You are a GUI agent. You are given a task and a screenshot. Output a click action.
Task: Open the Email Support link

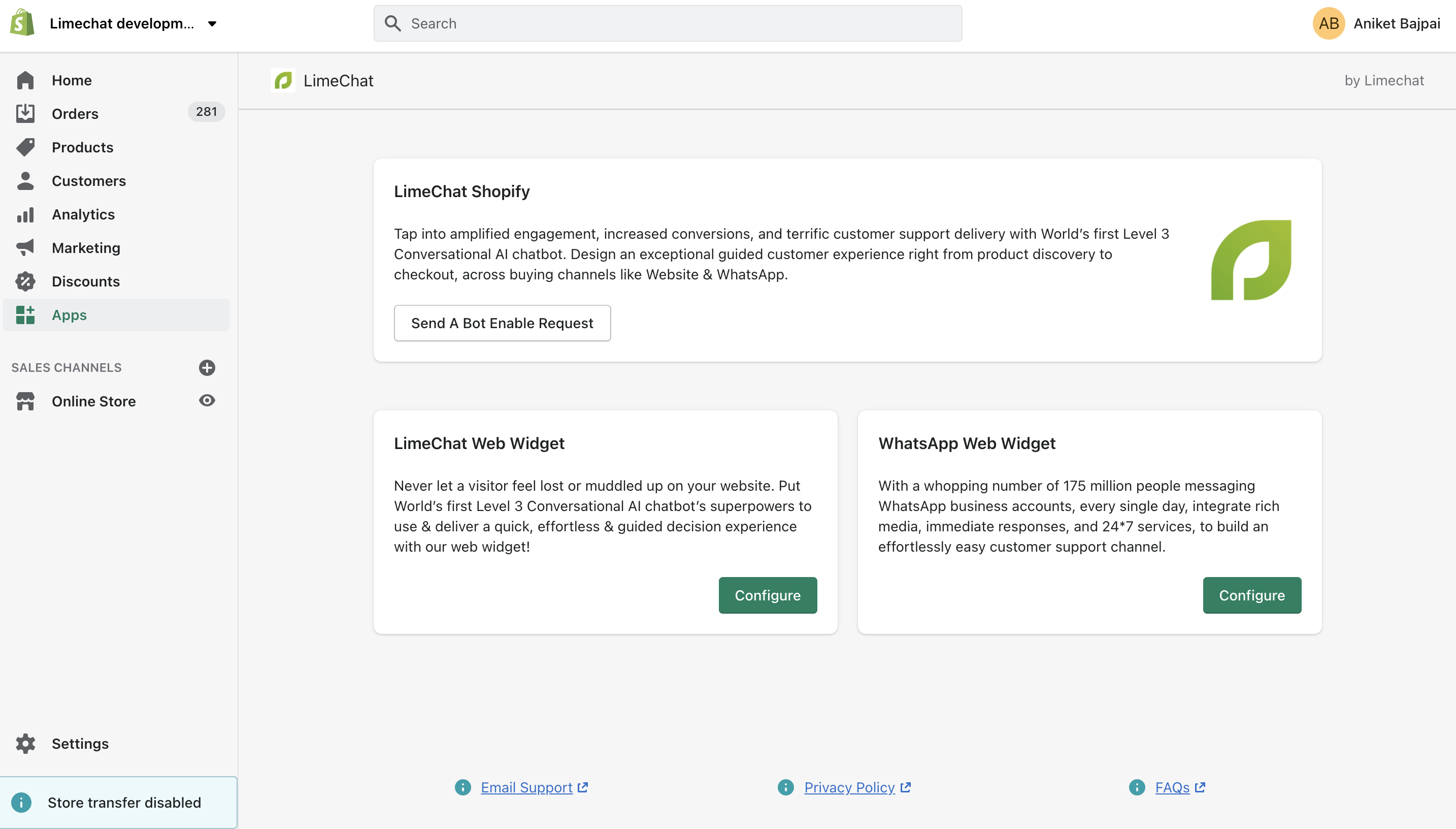click(526, 787)
